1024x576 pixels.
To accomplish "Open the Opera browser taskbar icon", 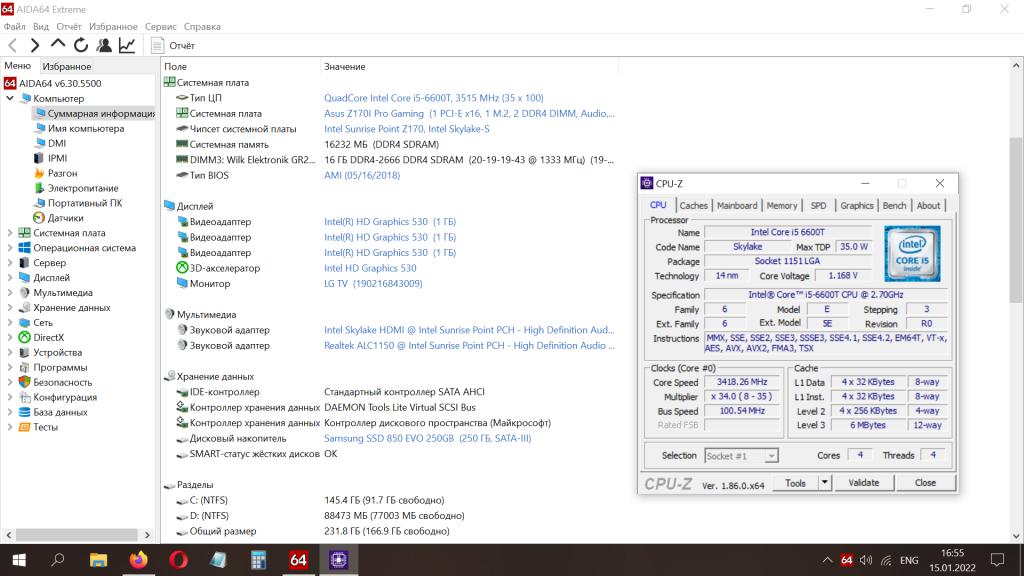I will (x=178, y=559).
